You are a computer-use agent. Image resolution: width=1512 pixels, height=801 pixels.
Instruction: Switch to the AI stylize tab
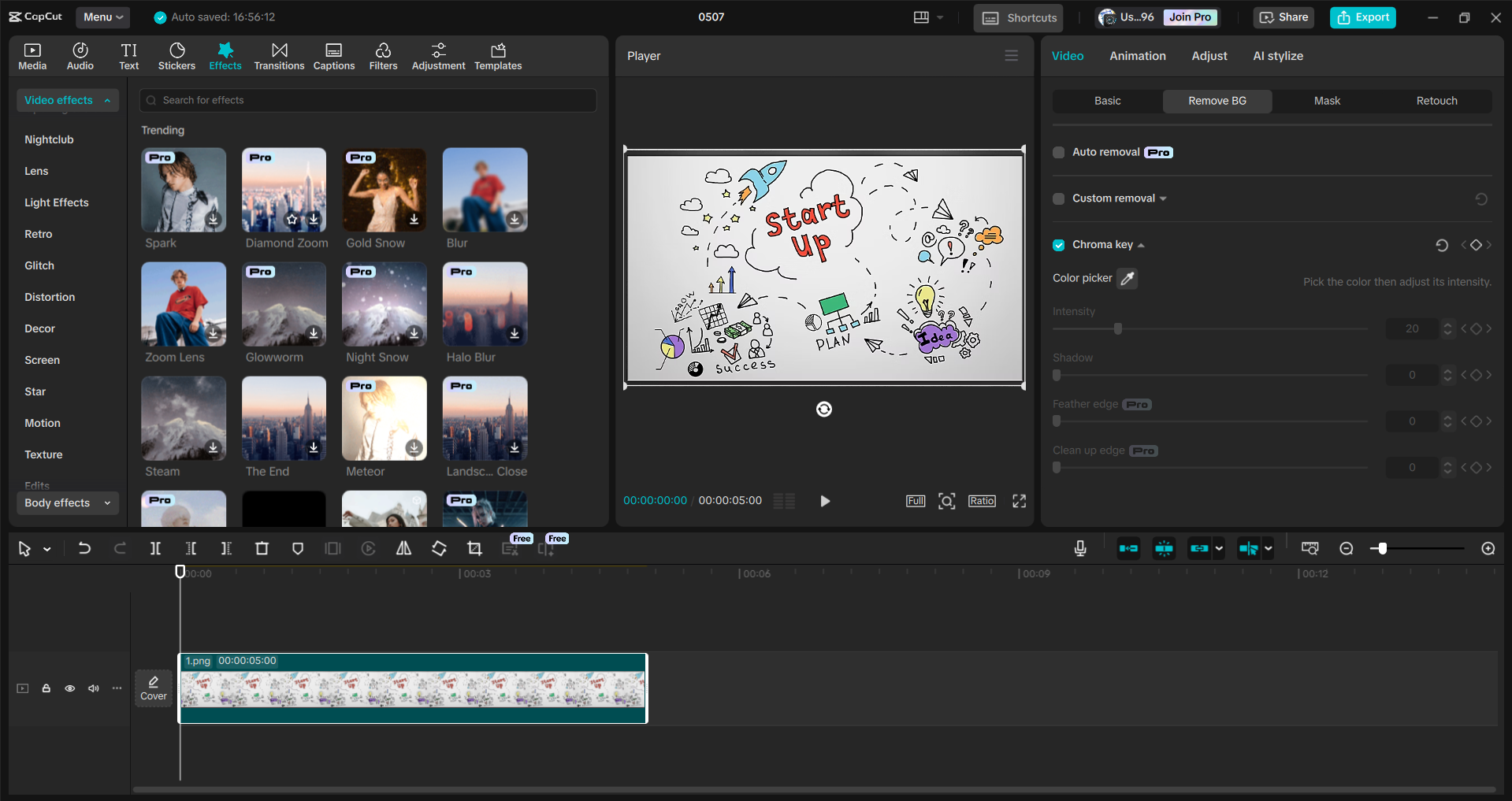[x=1278, y=56]
